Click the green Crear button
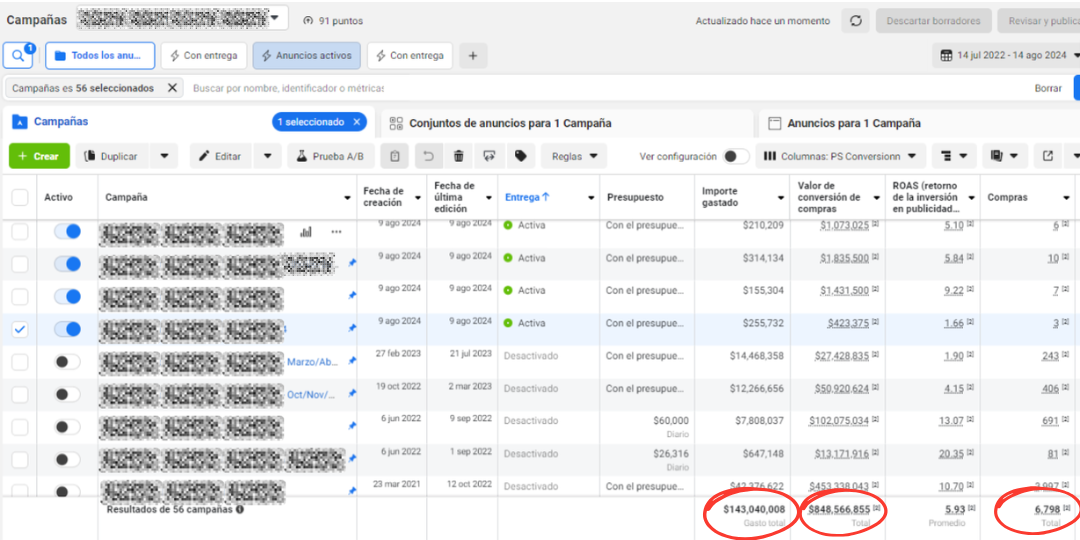The height and width of the screenshot is (540, 1080). [39, 156]
